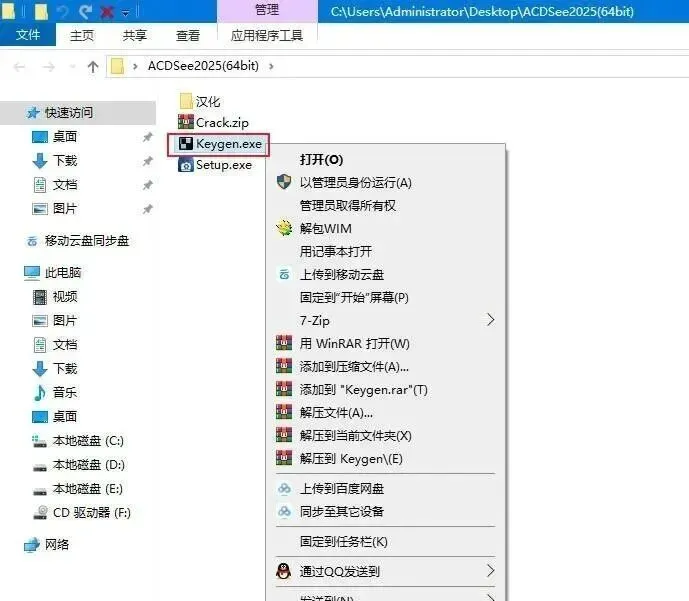Screen dimensions: 689x601
Task: Click the QQ penguin icon in context menu
Action: (x=284, y=571)
